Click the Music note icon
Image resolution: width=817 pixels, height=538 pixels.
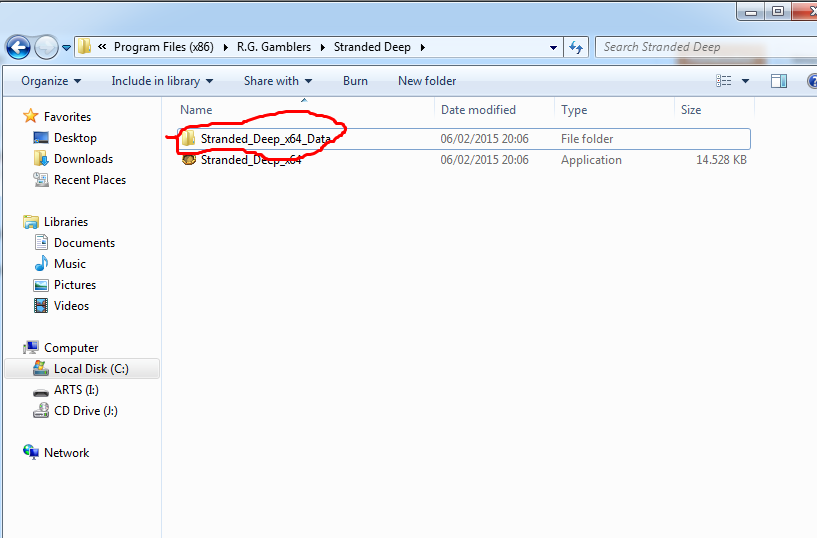coord(41,264)
